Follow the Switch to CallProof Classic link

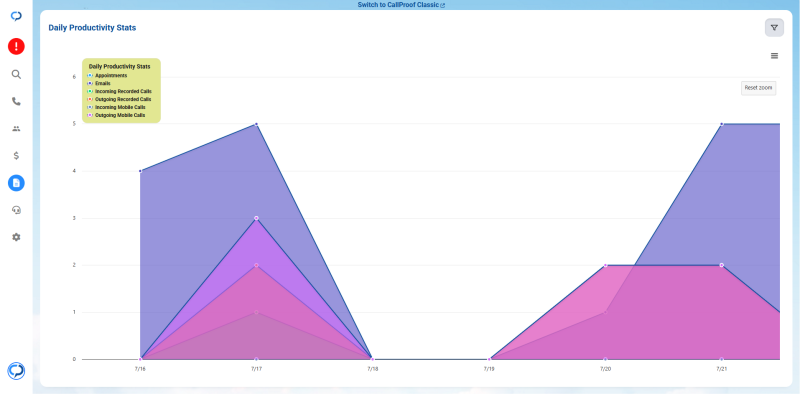click(x=401, y=5)
